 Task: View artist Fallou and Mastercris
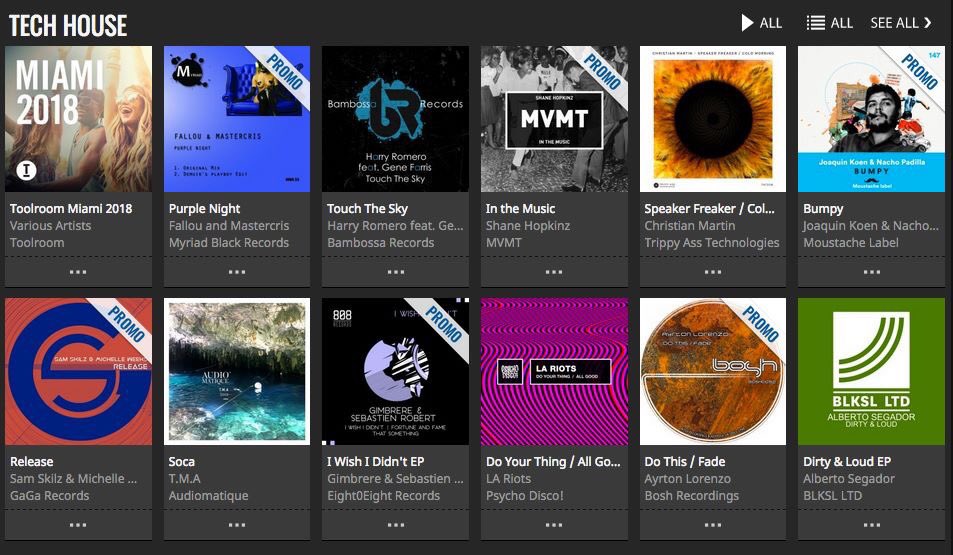[x=229, y=226]
